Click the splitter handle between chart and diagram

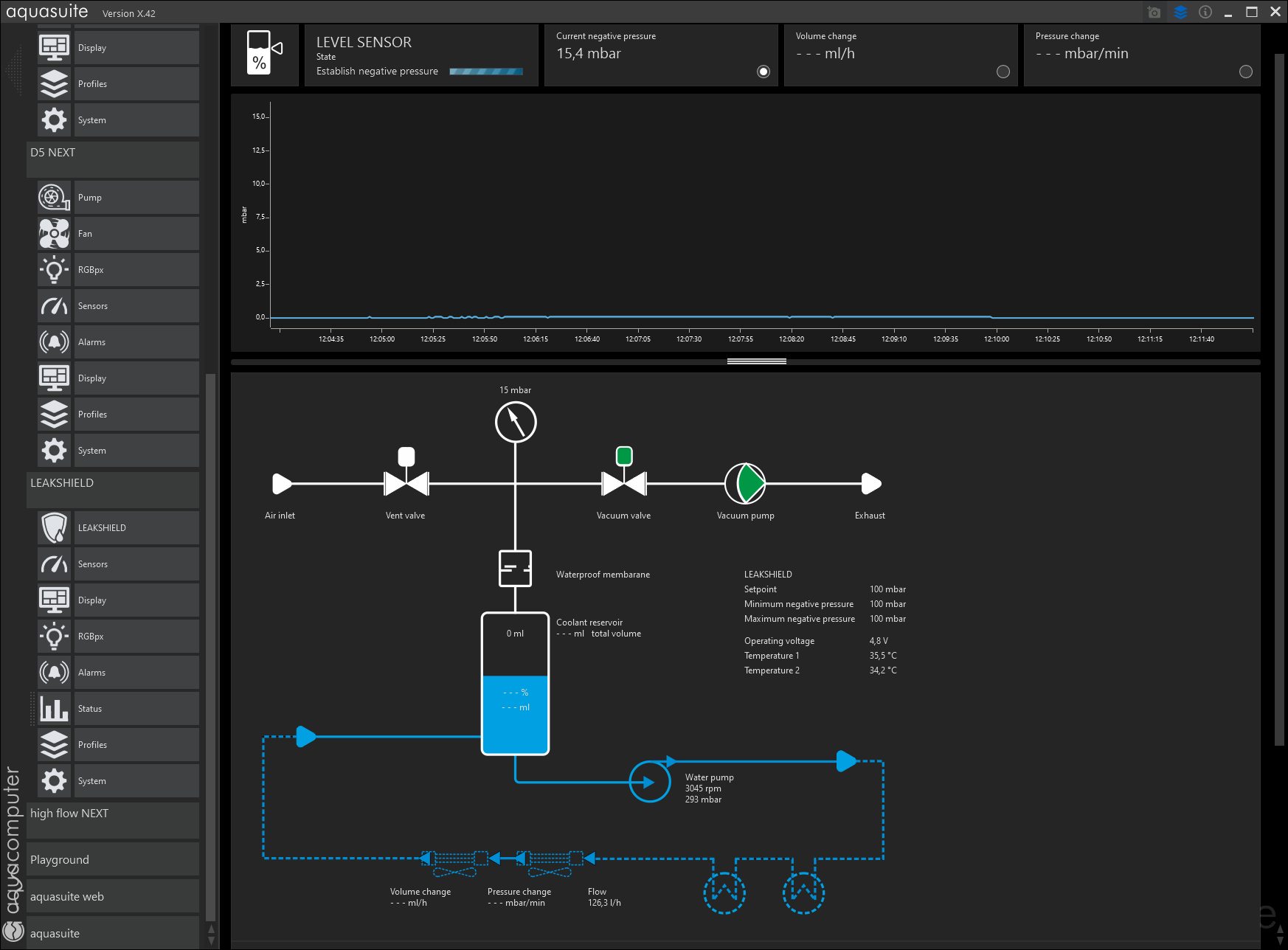[756, 361]
